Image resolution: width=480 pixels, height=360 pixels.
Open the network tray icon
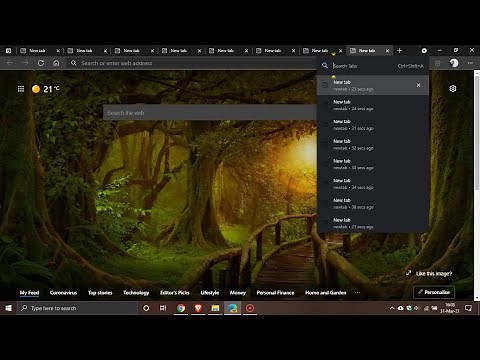click(426, 308)
